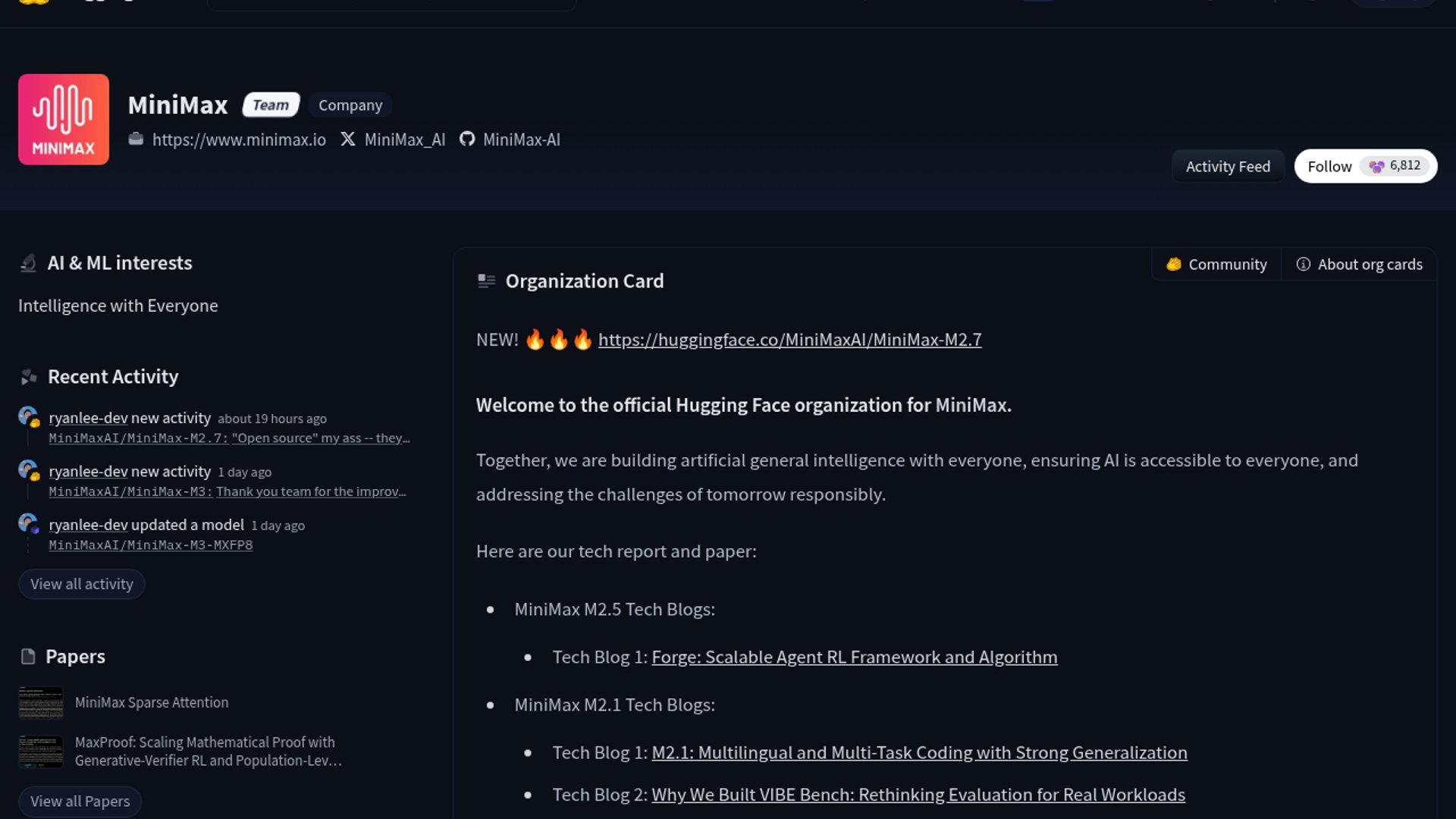Click the Company tag
Viewport: 1456px width, 819px height.
tap(350, 105)
